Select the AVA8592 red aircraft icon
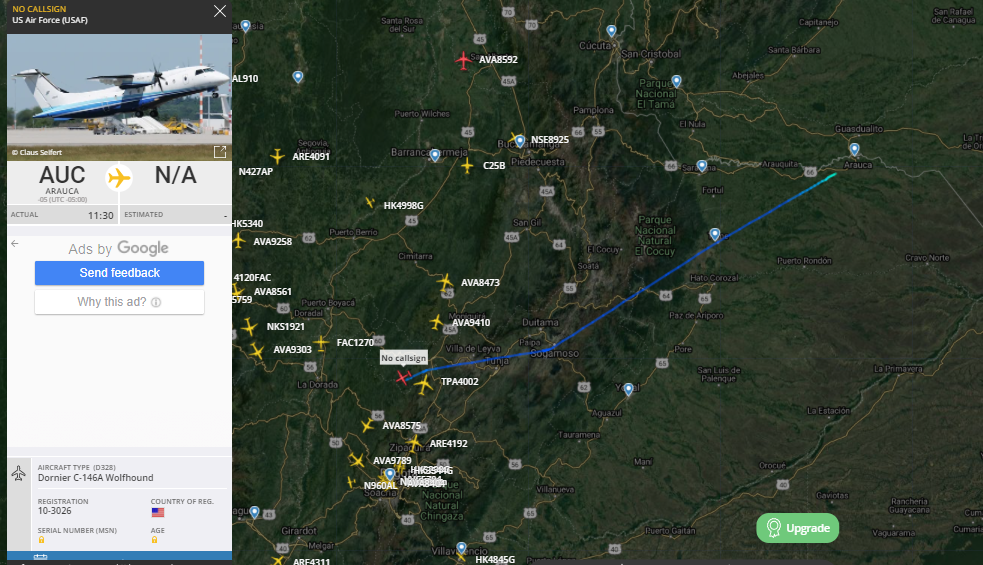983x565 pixels. 463,61
